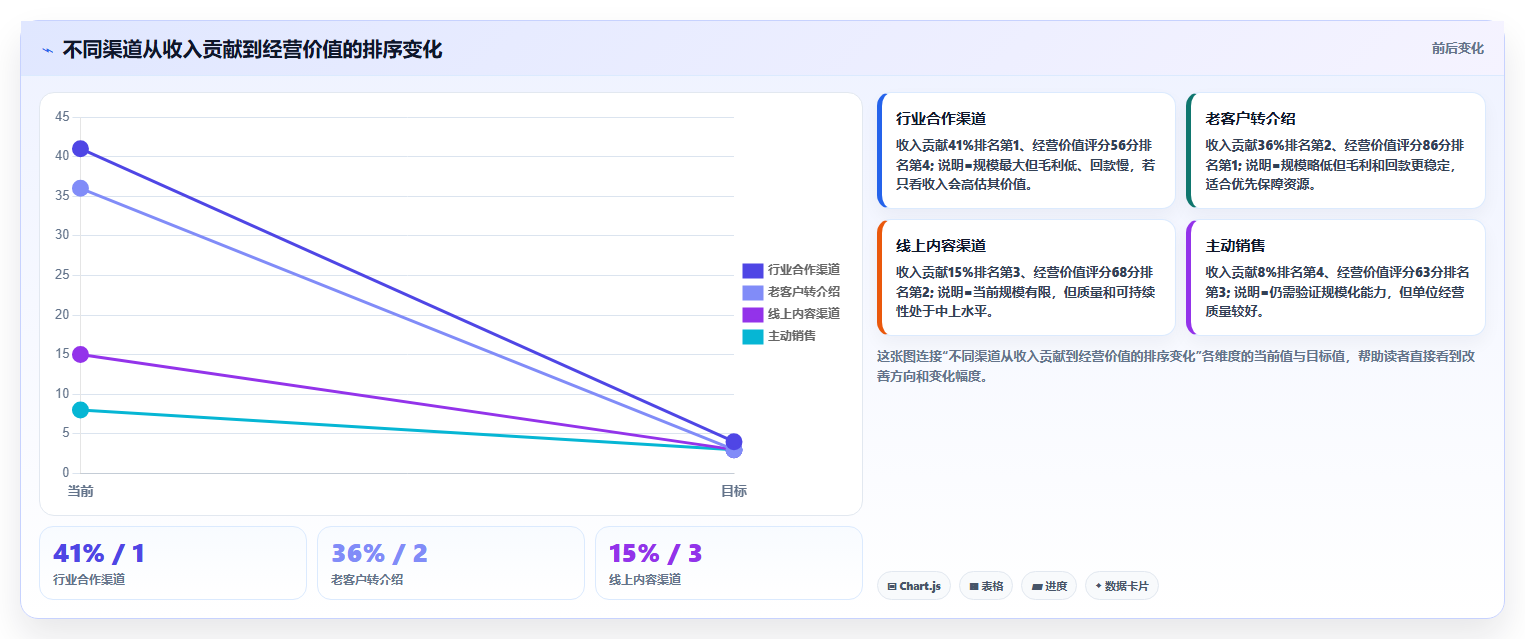The height and width of the screenshot is (639, 1525).
Task: Click the 8 data point at 当前
Action: click(80, 410)
